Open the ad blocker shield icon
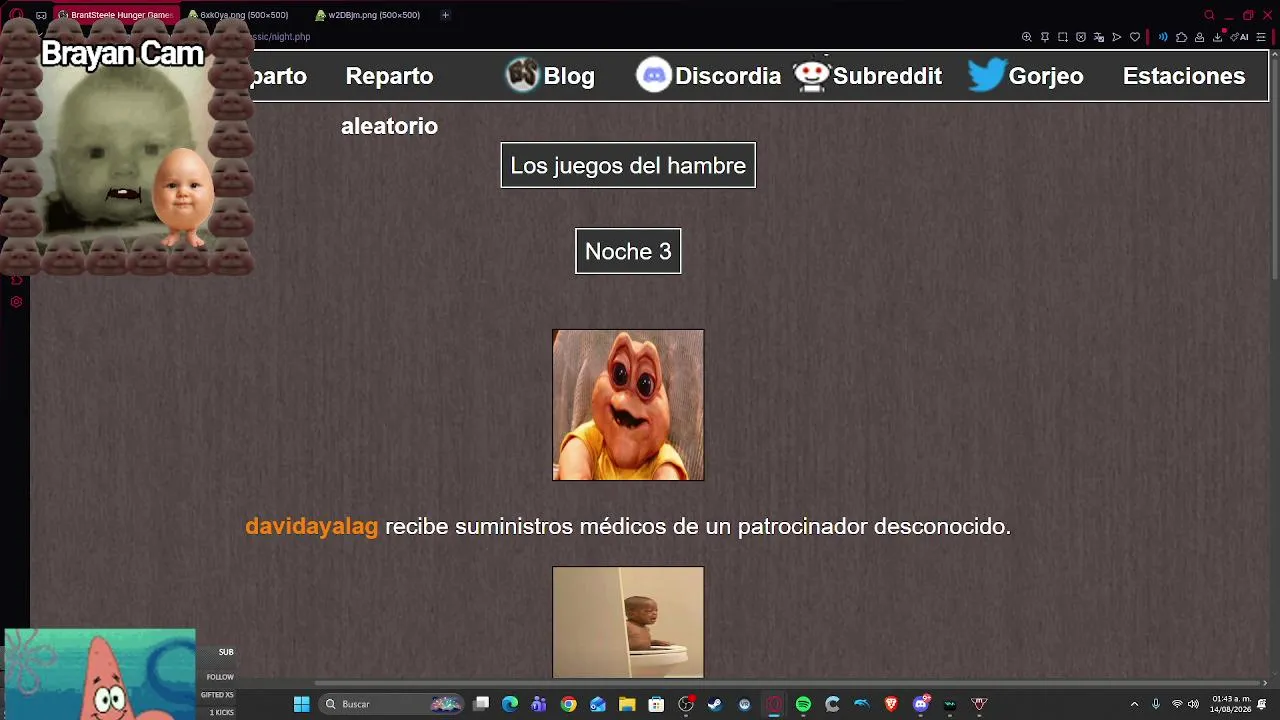 coord(1081,37)
